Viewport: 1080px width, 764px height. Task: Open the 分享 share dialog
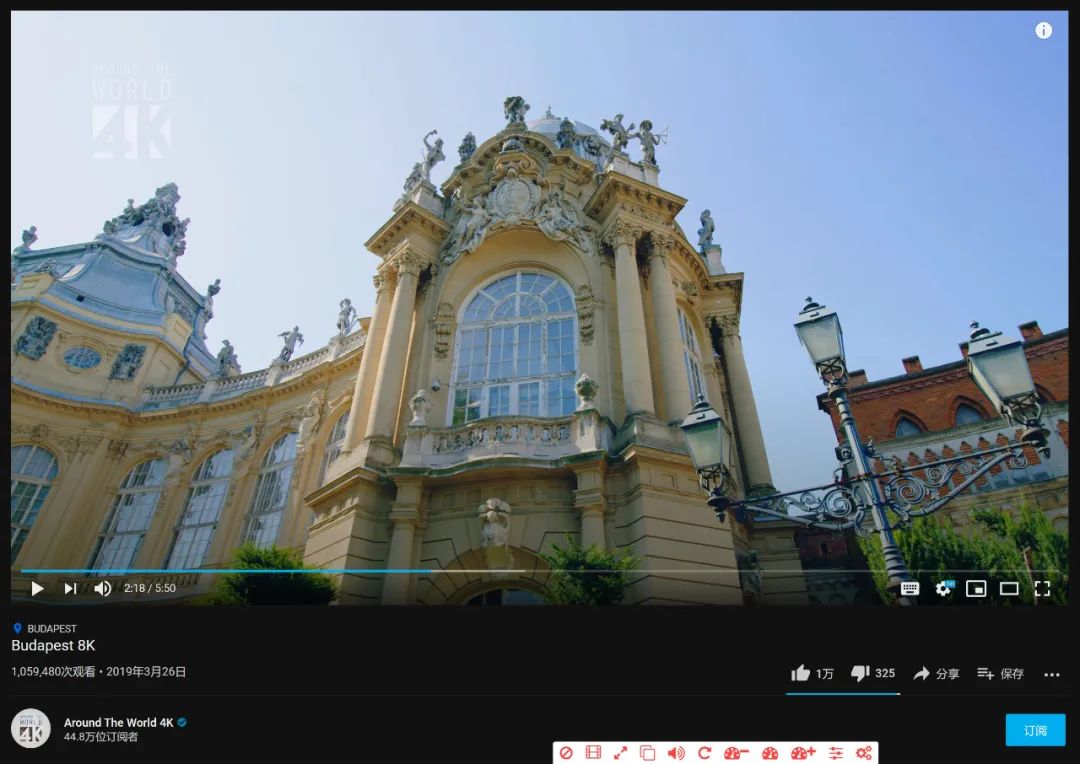click(936, 673)
